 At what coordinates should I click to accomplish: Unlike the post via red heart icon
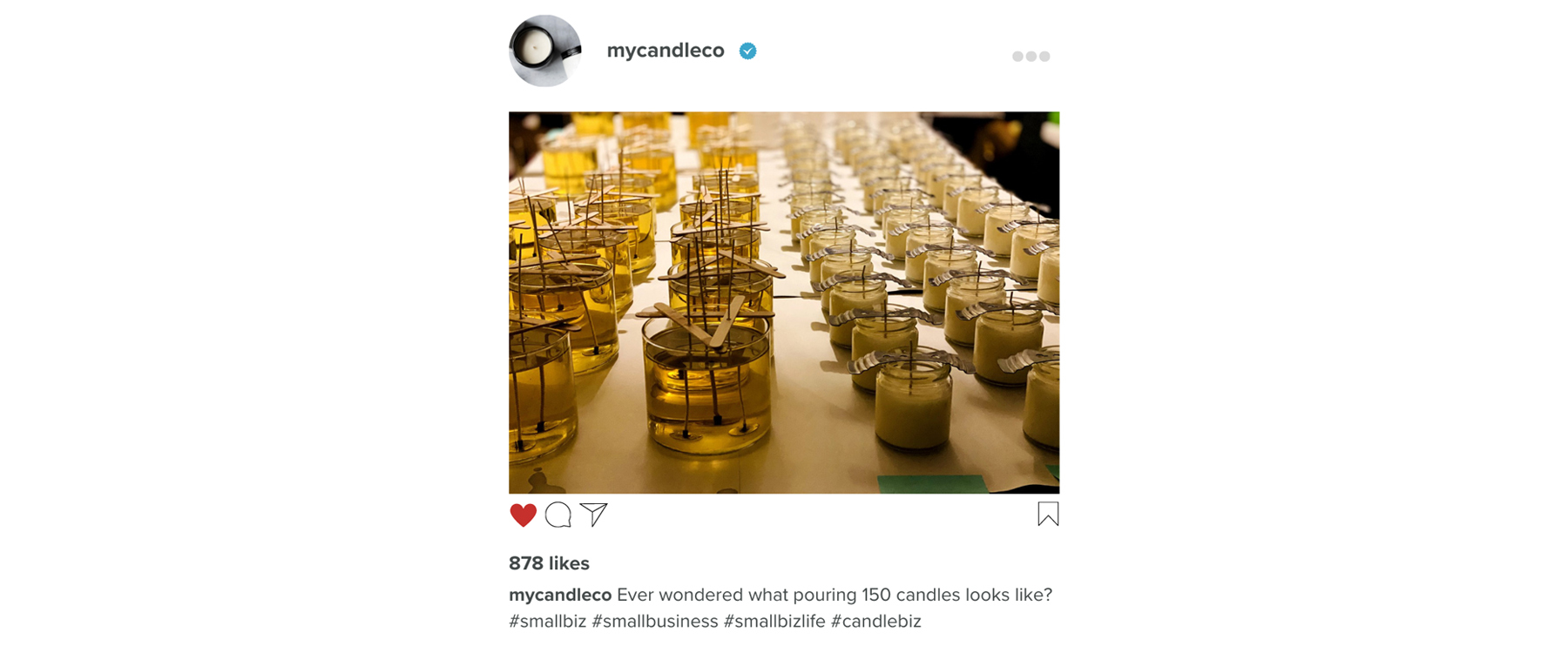click(523, 515)
